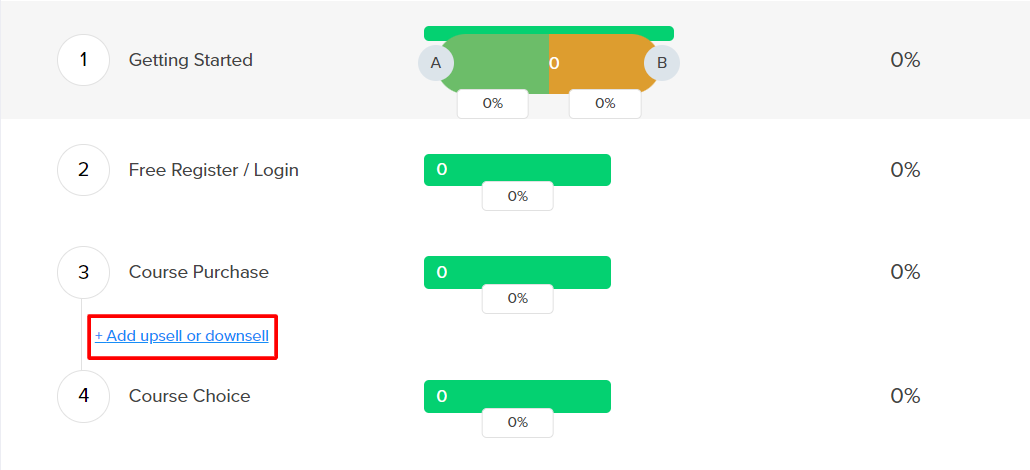Click the Getting Started conversion rate on the right
Viewport: 1030px width, 470px height.
pos(905,60)
